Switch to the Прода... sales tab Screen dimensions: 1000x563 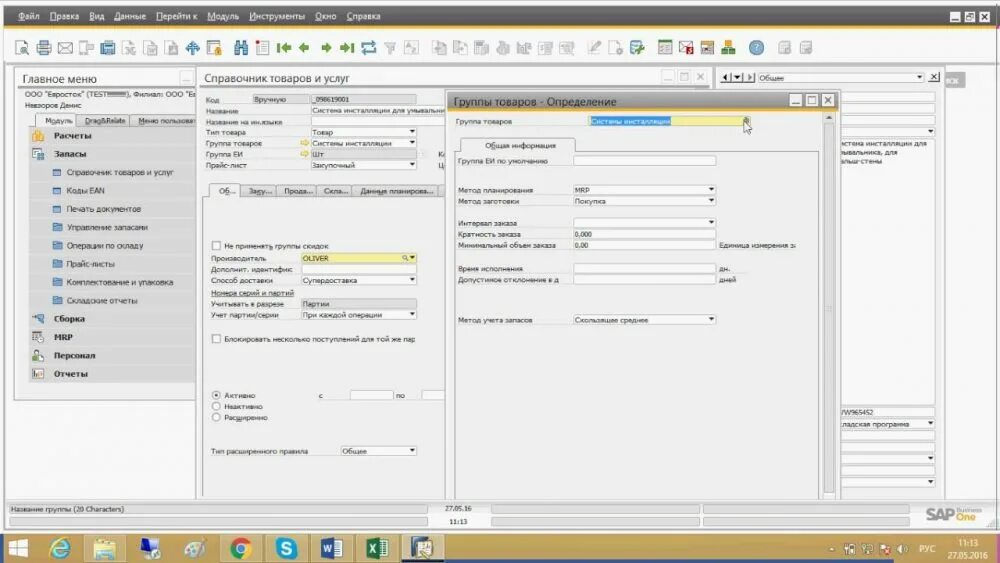[298, 191]
